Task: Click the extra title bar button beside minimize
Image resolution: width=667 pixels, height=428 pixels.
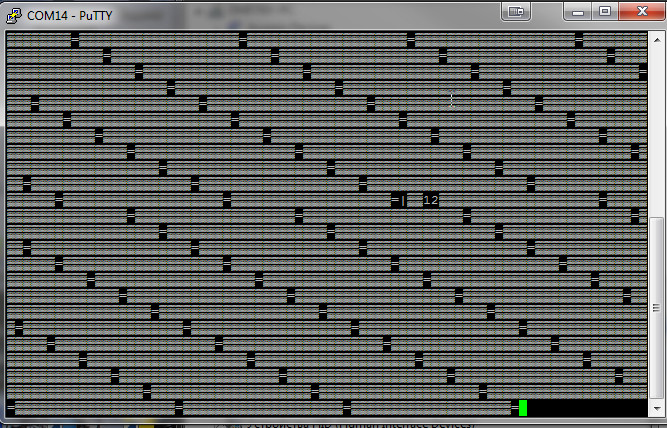Action: tap(516, 11)
